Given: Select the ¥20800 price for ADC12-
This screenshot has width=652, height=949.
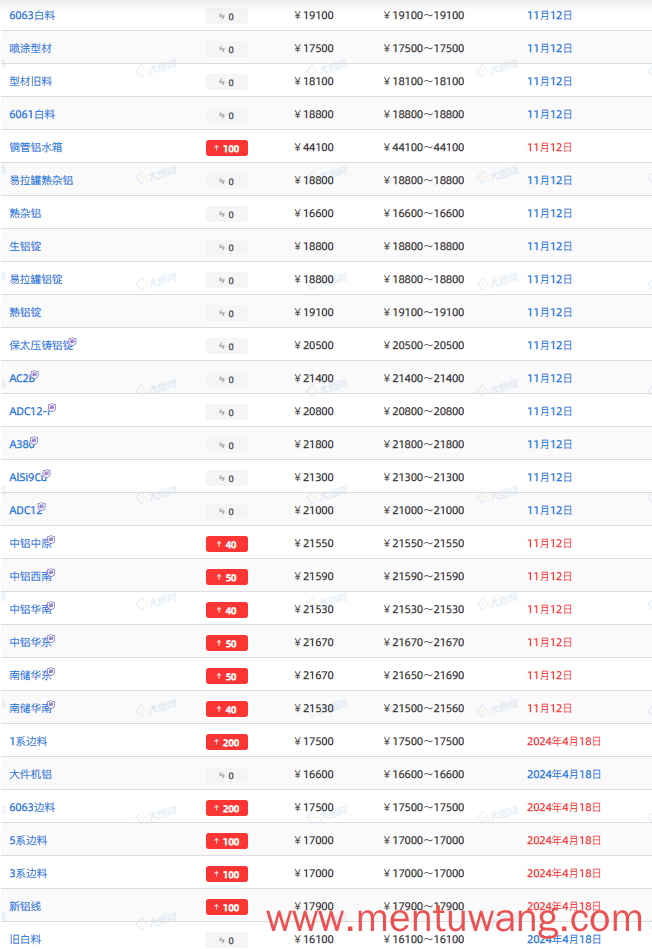Looking at the screenshot, I should tap(314, 411).
